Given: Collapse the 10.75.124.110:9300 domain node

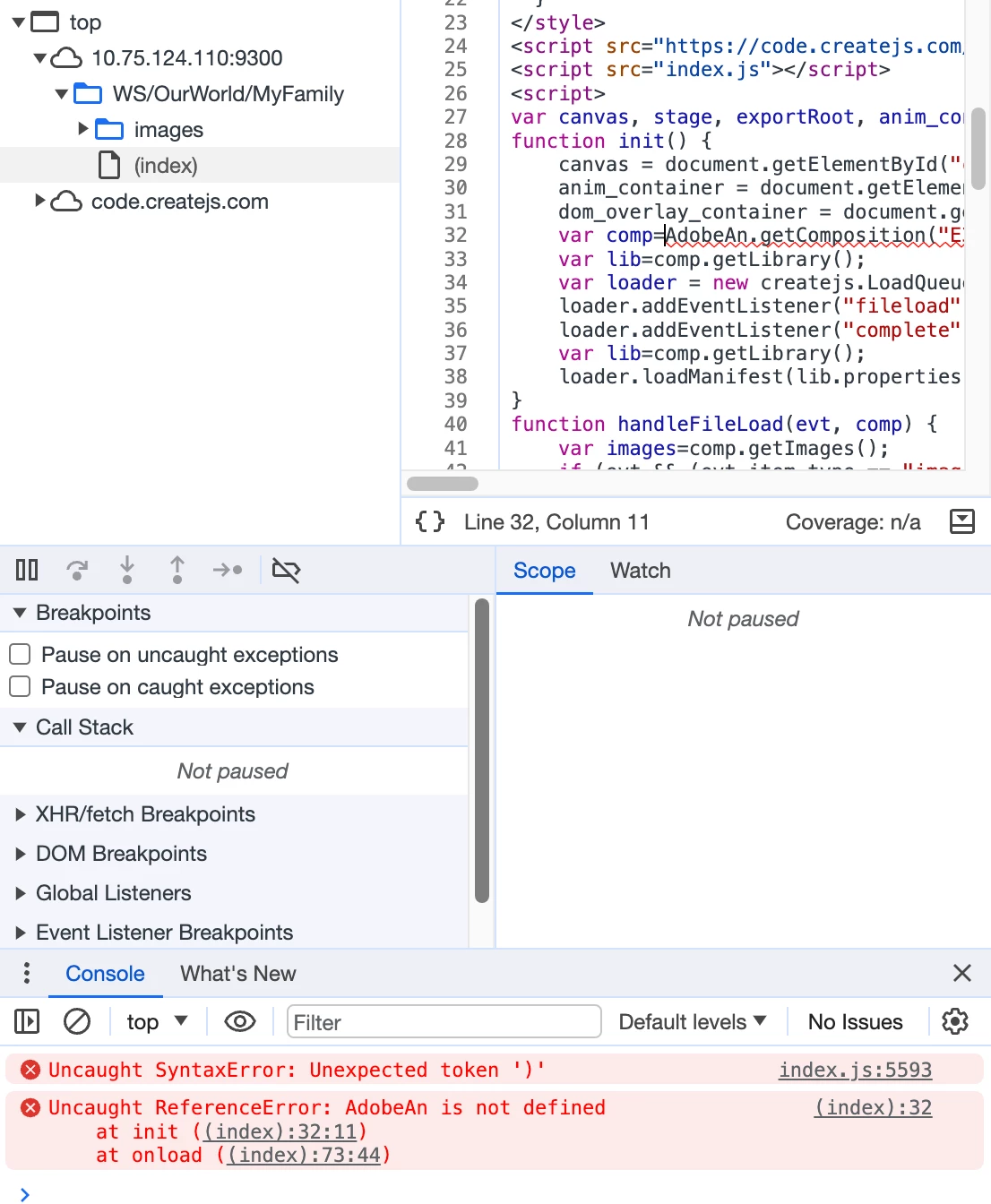Looking at the screenshot, I should 39,58.
